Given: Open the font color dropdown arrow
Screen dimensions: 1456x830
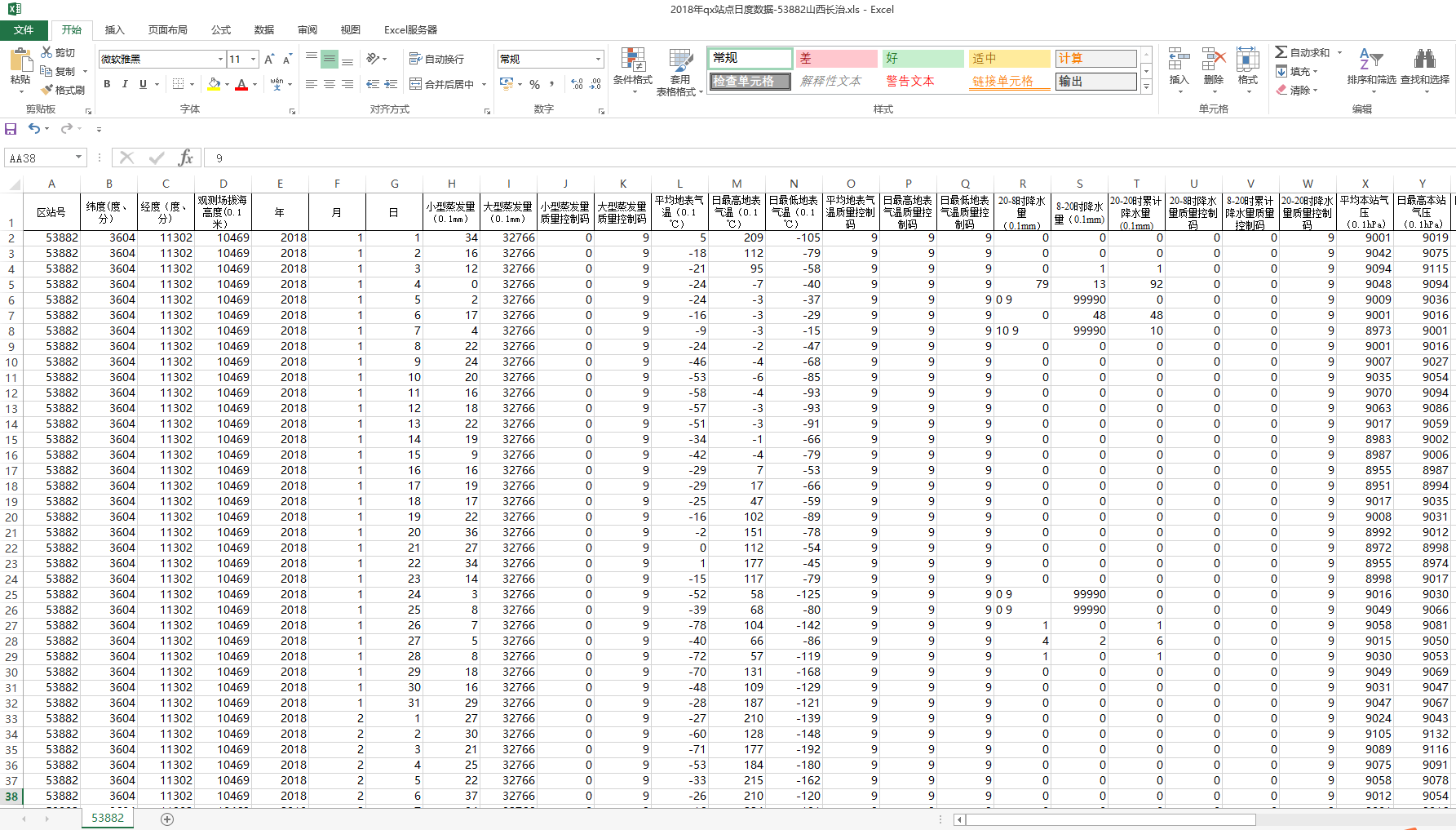Looking at the screenshot, I should coord(254,84).
